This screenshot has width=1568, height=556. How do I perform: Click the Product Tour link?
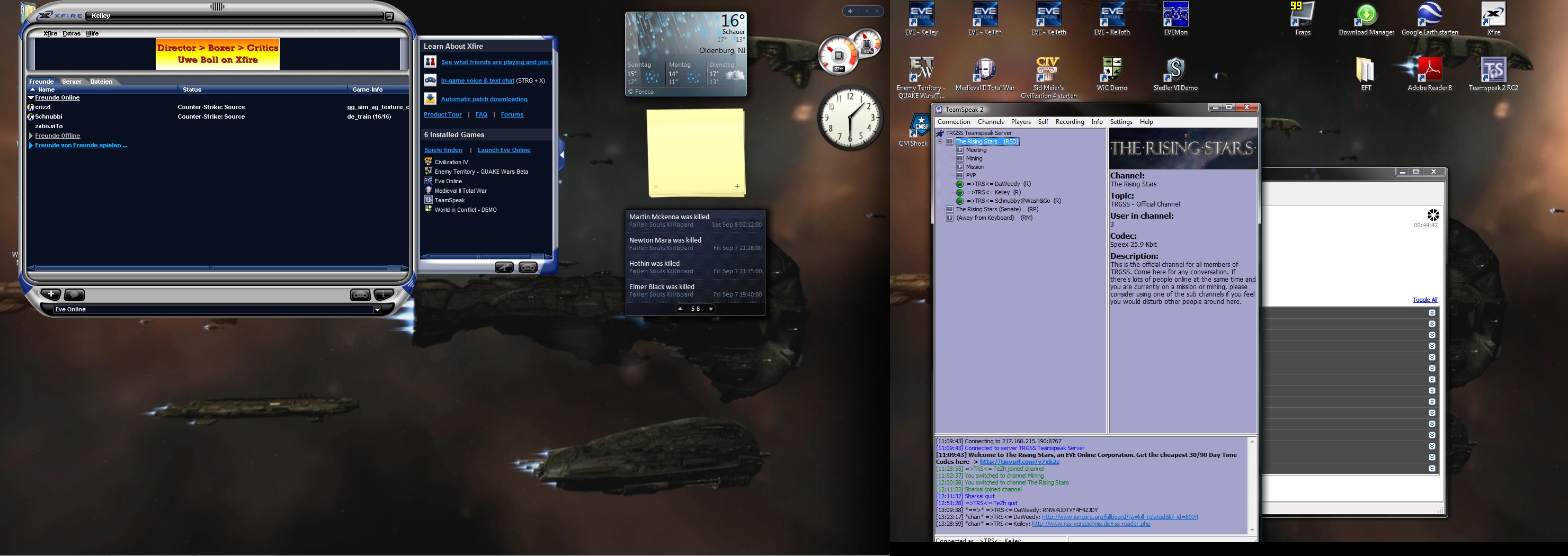click(x=442, y=114)
